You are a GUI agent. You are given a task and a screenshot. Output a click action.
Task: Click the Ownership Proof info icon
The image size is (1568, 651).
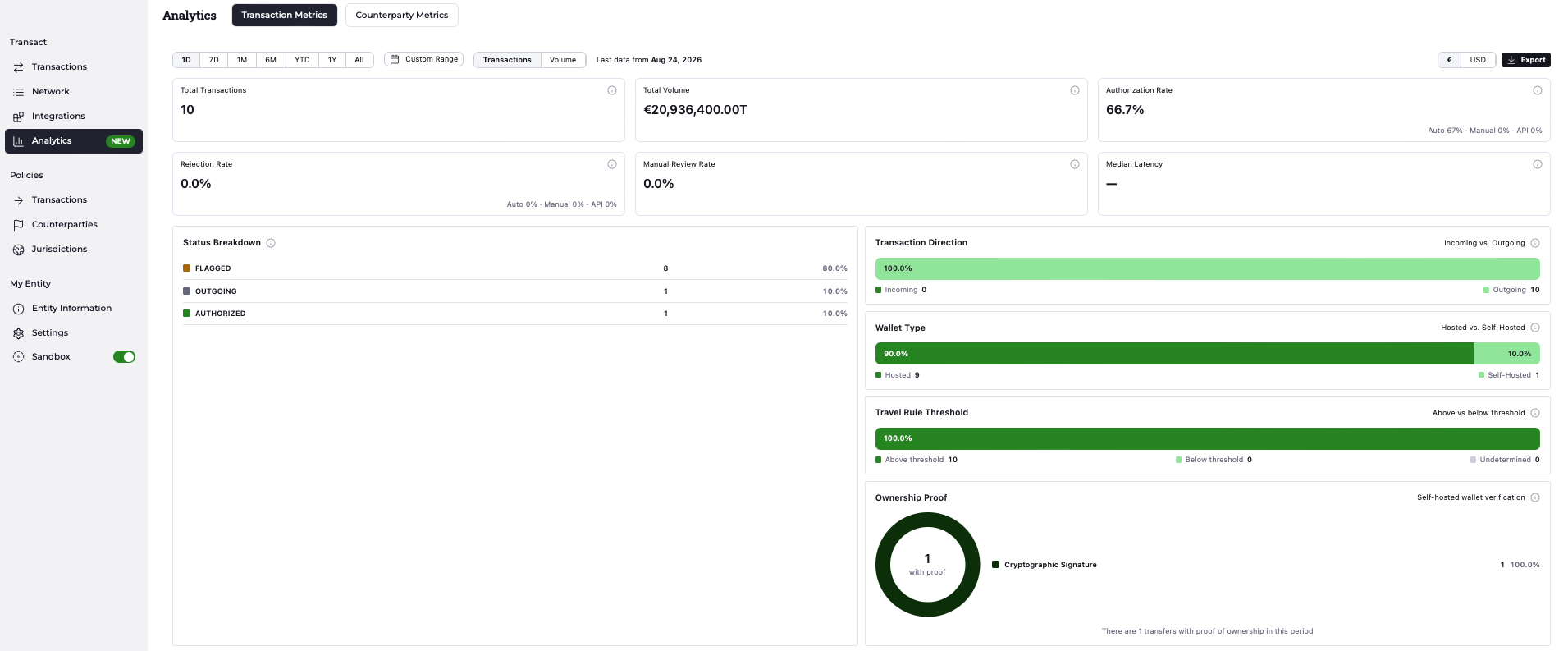1535,497
